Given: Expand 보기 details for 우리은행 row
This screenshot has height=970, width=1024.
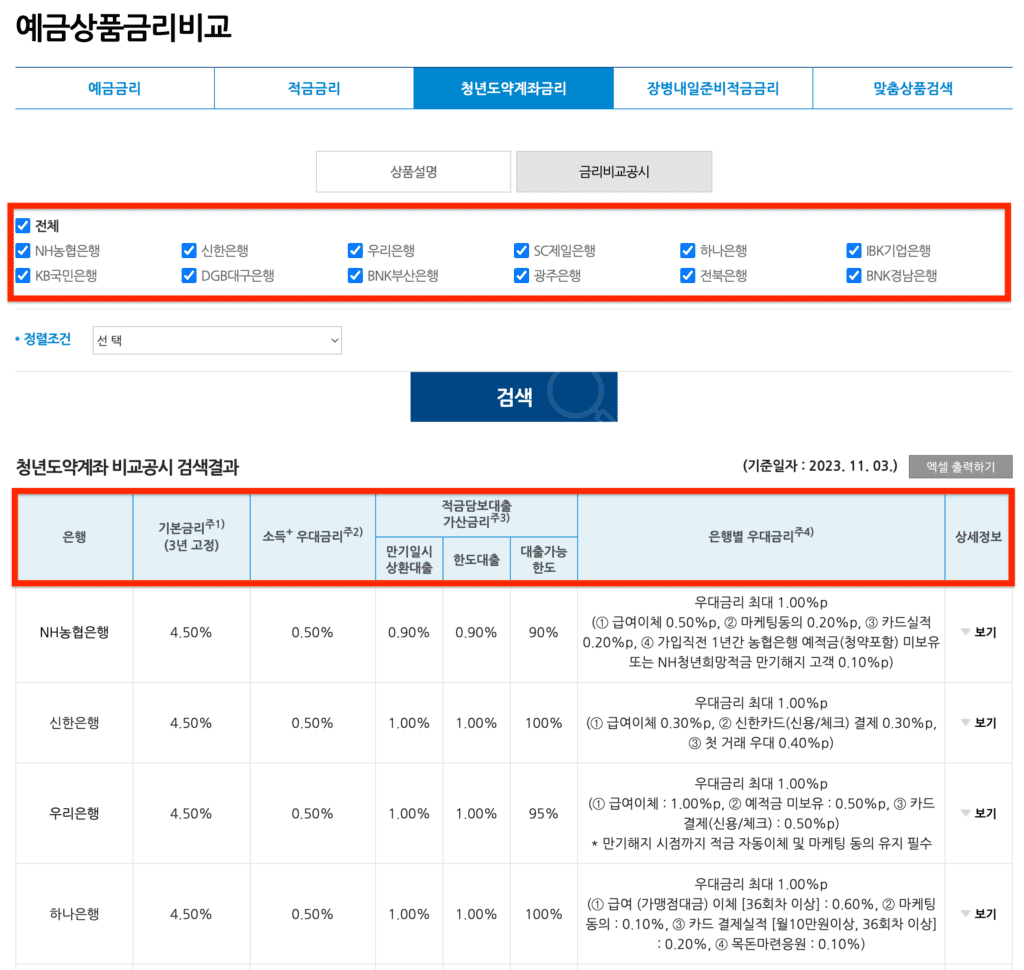Looking at the screenshot, I should point(979,813).
